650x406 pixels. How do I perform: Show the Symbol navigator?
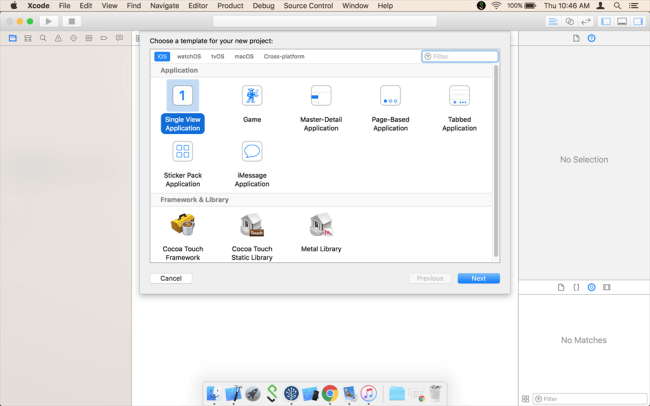click(x=28, y=38)
